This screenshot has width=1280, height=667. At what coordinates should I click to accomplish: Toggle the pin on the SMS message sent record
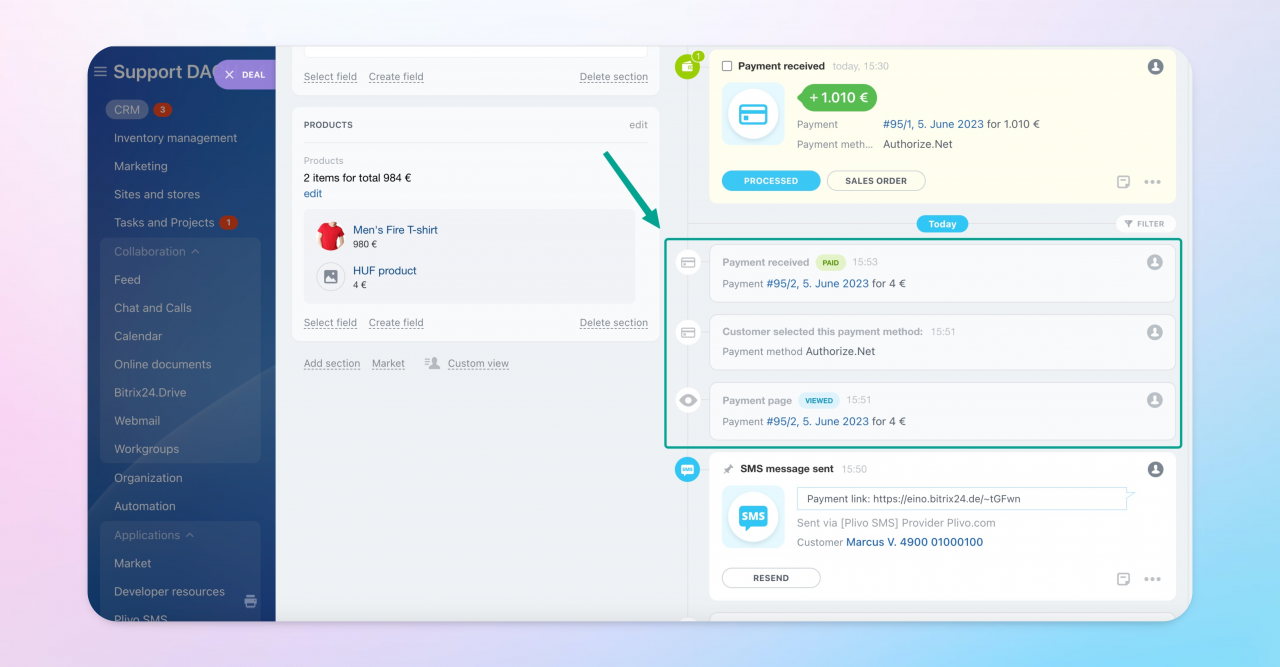coord(730,468)
